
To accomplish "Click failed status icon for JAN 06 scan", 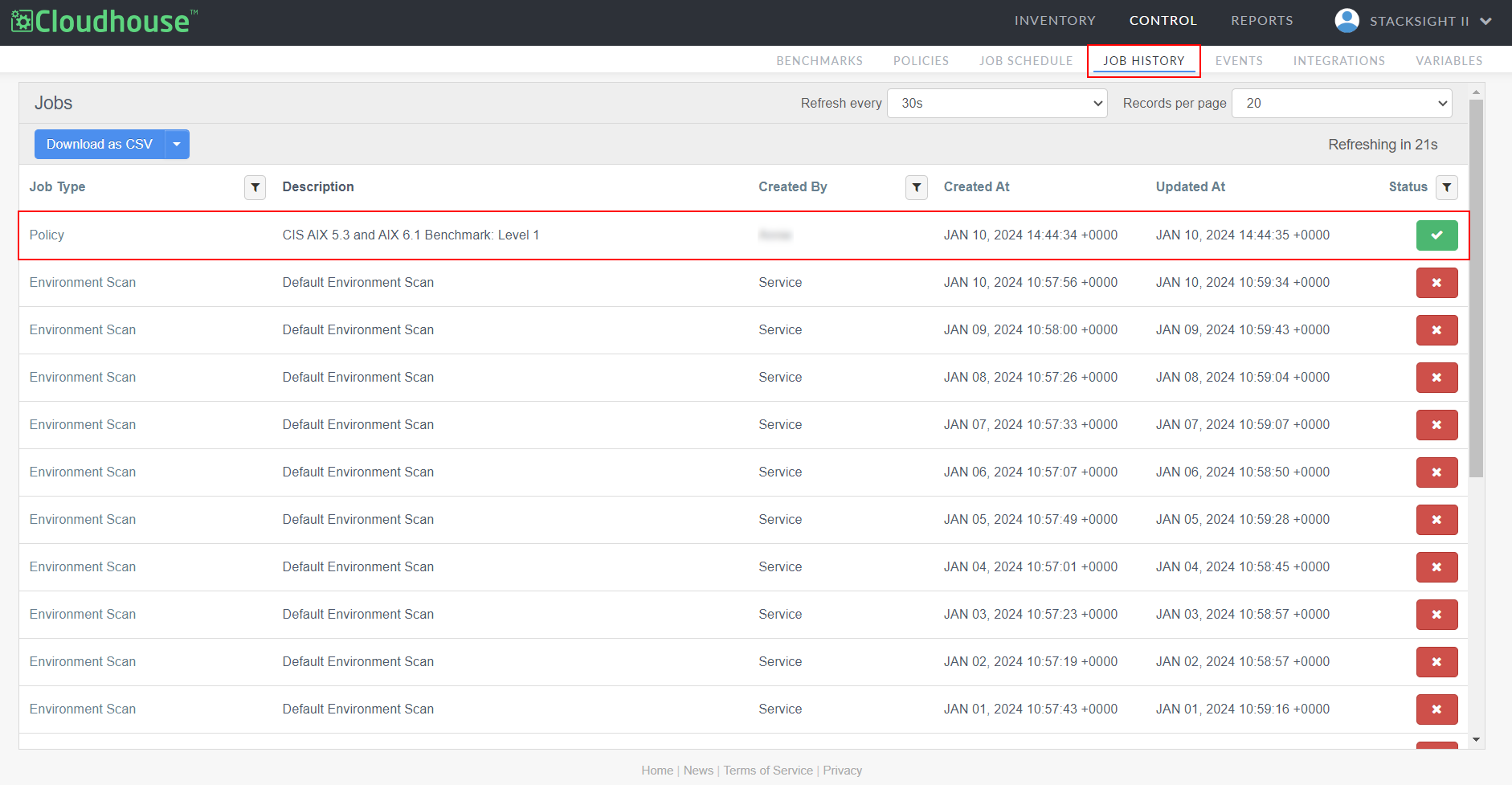I will [1436, 472].
